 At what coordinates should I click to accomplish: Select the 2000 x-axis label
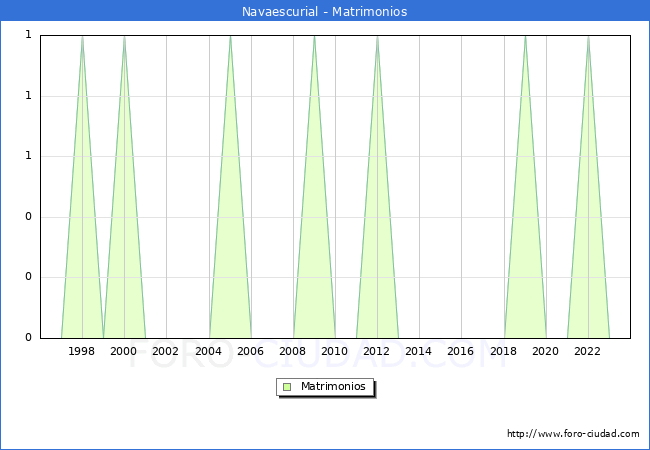(x=124, y=351)
